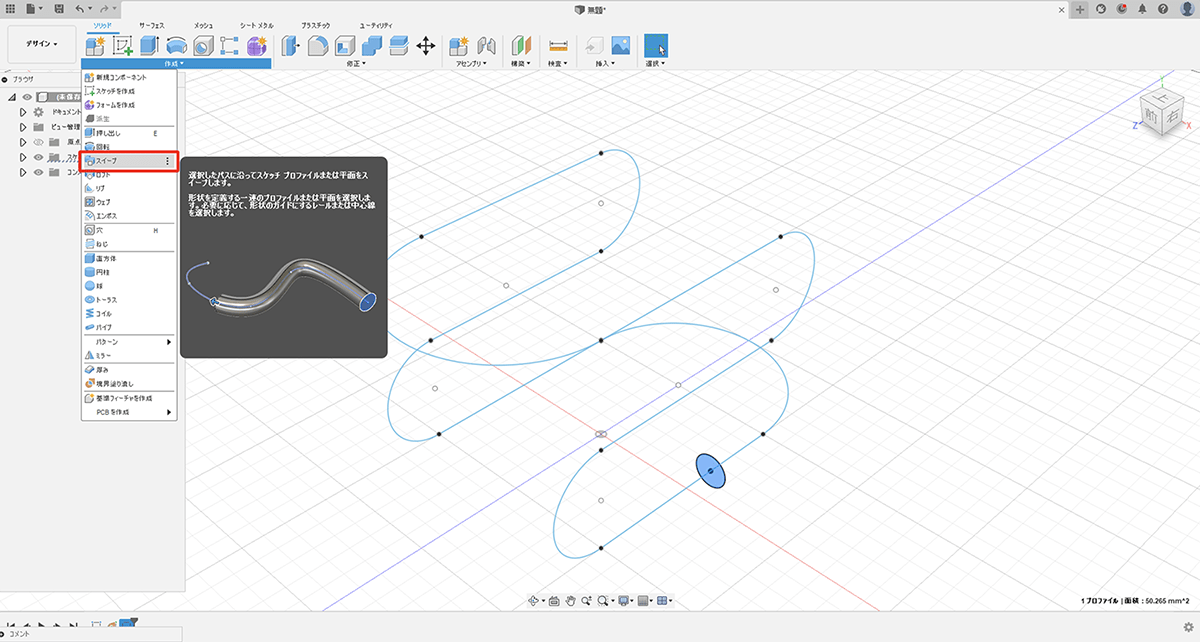Click the Joint tool icon
This screenshot has width=1200, height=642.
pyautogui.click(x=487, y=45)
